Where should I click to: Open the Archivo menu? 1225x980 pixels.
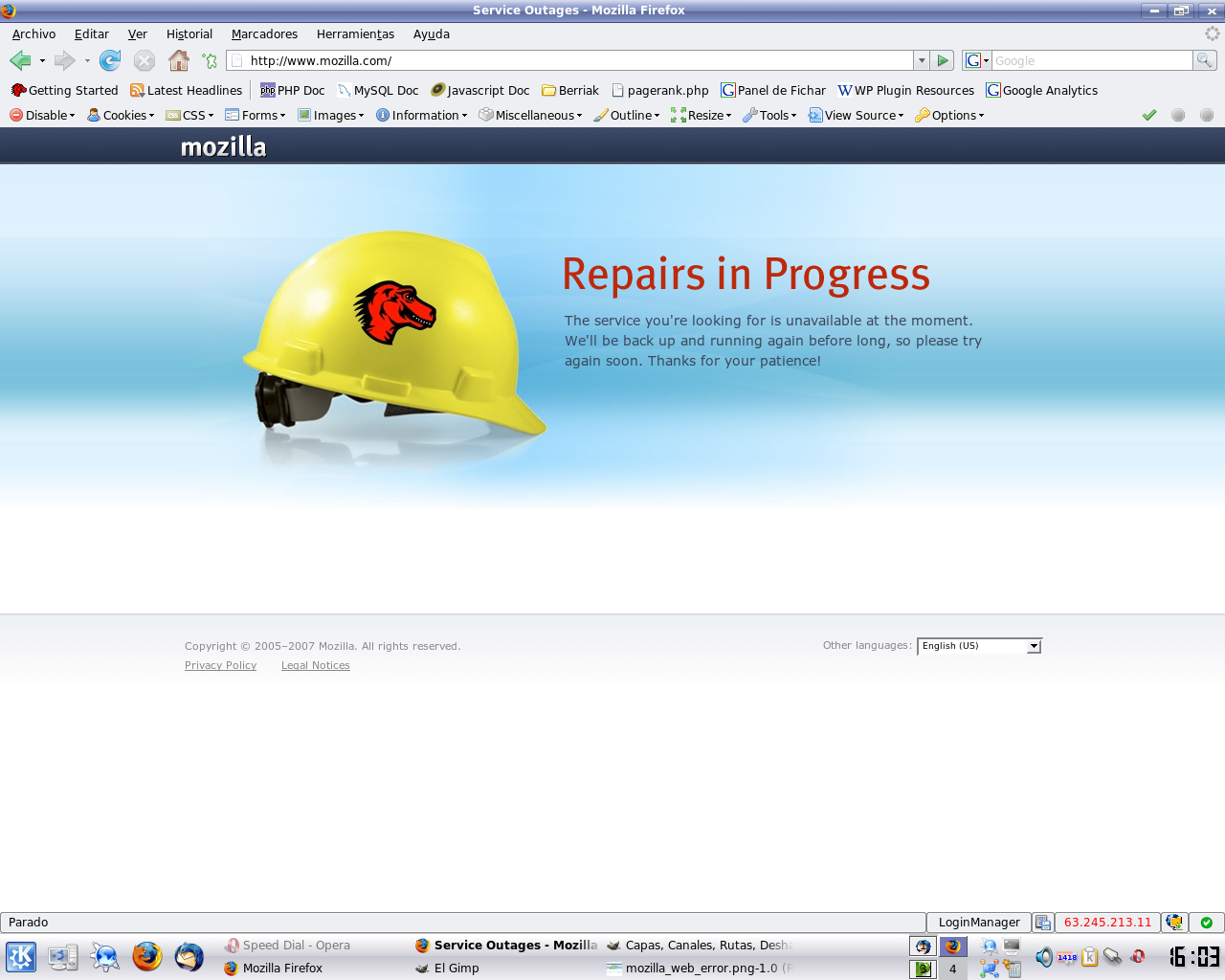(x=33, y=33)
